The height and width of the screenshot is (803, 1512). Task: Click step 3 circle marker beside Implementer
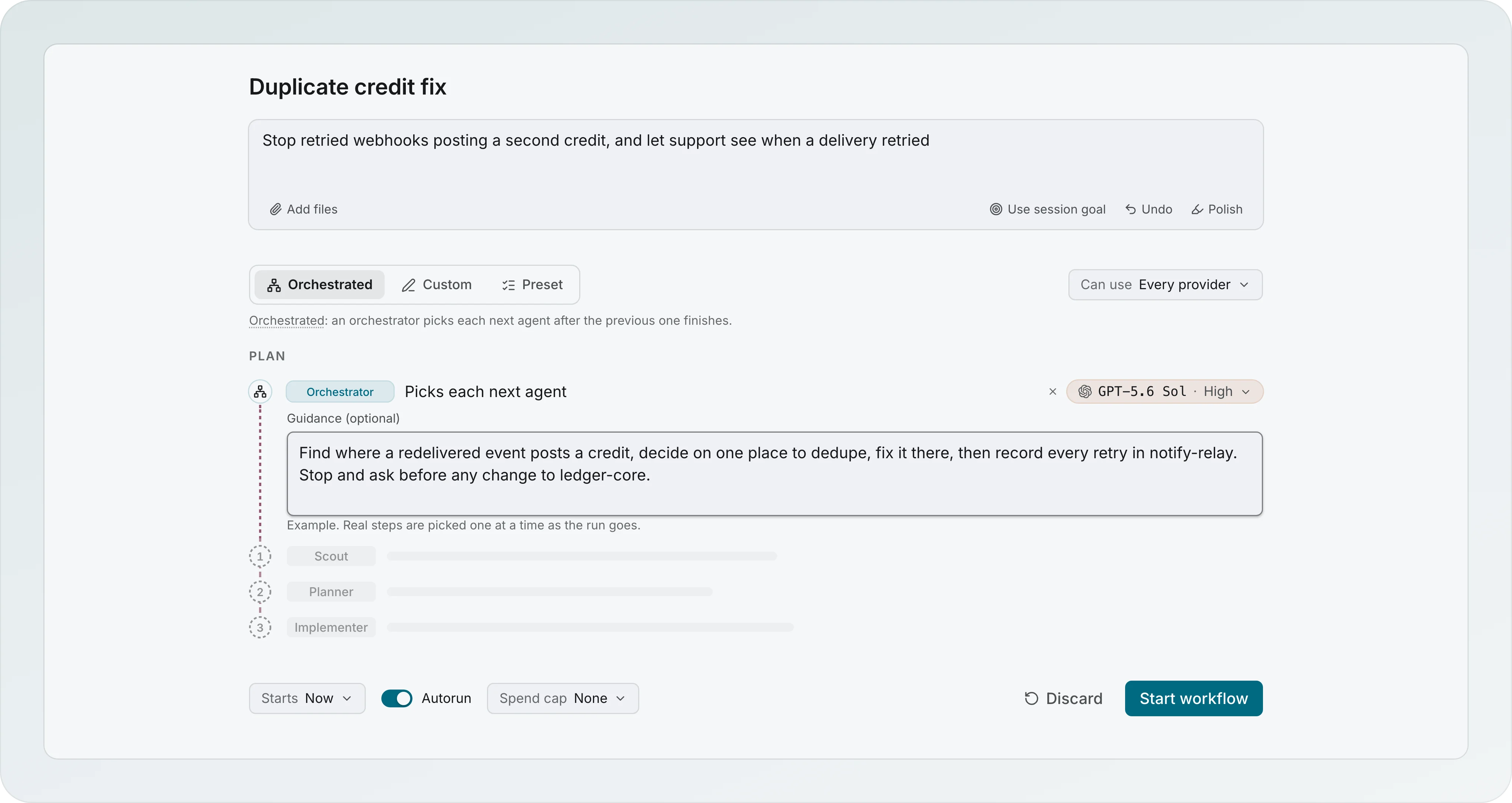[x=260, y=628]
